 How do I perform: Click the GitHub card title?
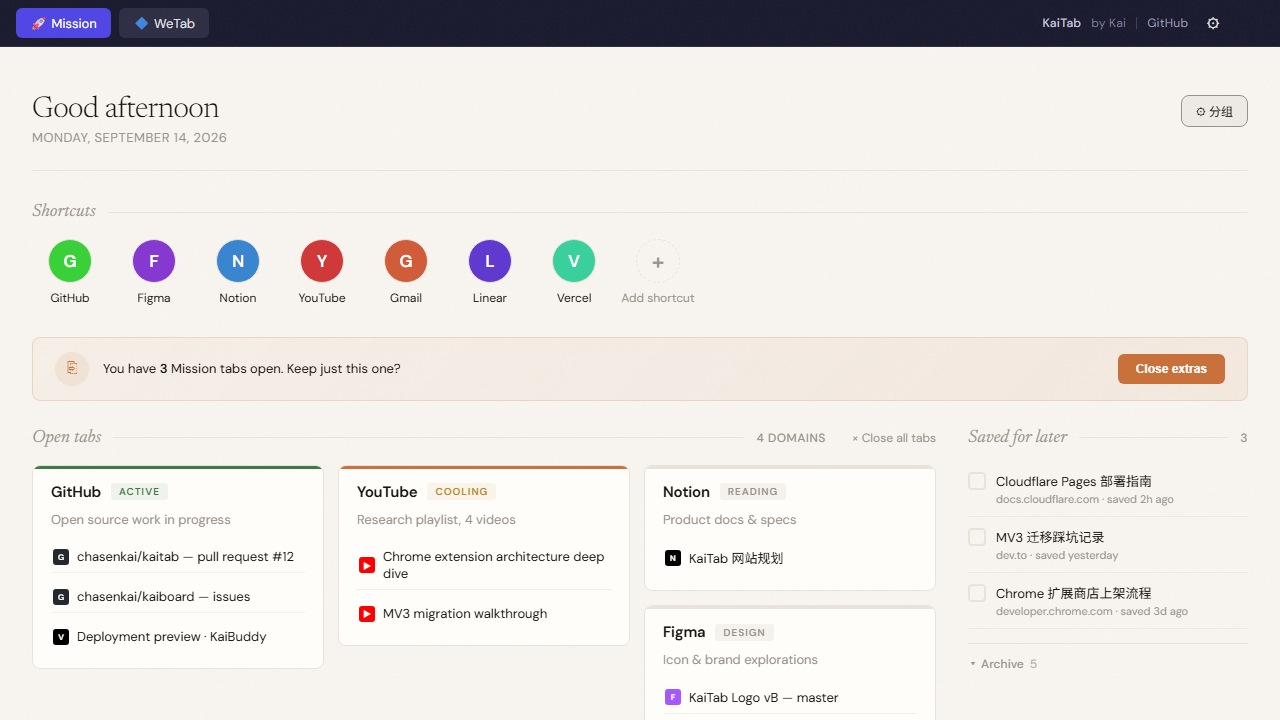coord(76,492)
